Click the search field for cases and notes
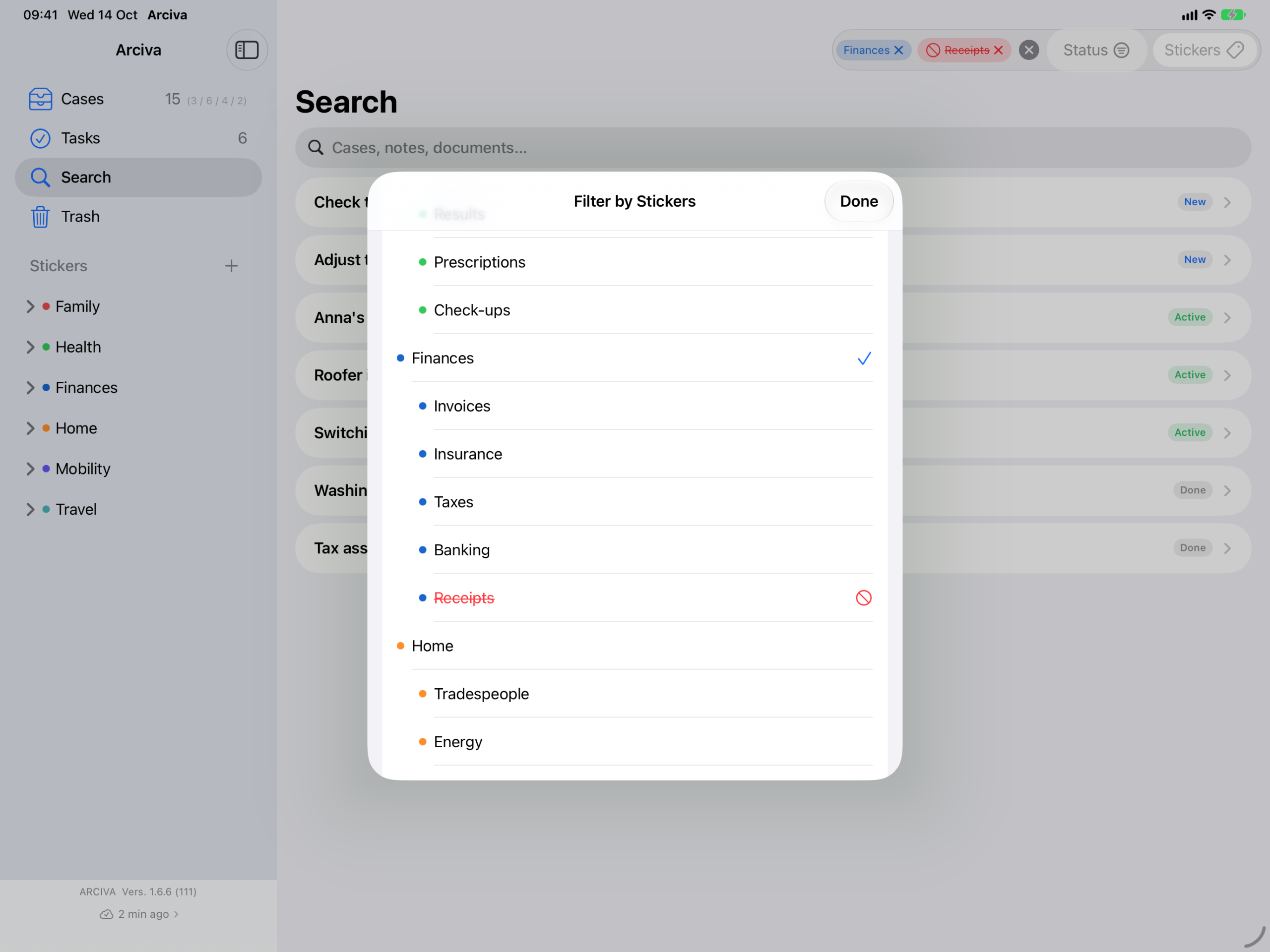 (x=773, y=148)
